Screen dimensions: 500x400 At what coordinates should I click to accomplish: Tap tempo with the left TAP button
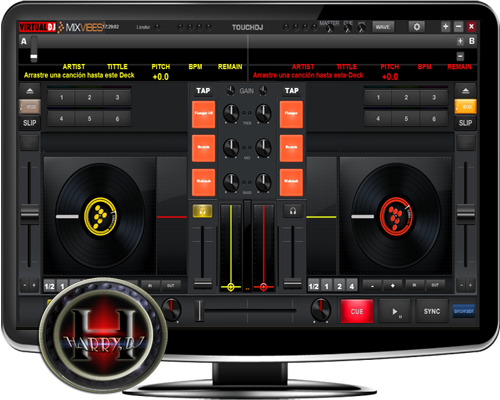pyautogui.click(x=203, y=91)
